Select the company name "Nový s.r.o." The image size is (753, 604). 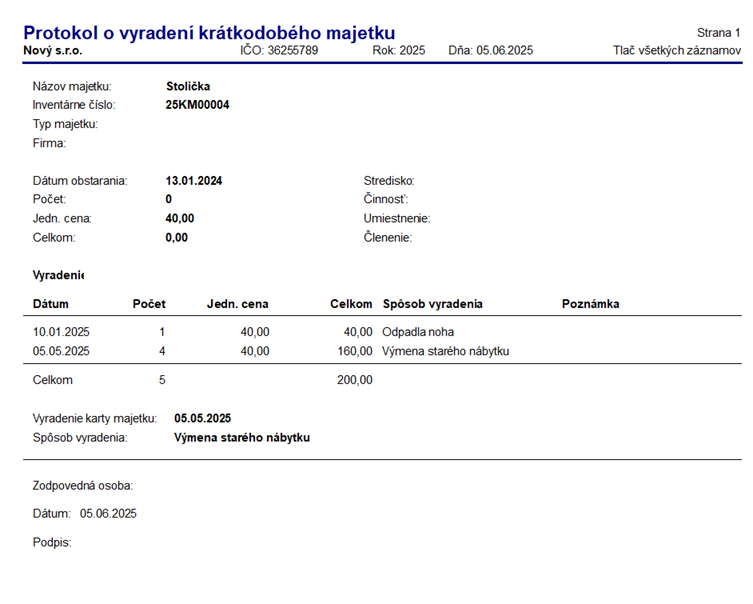coord(53,50)
